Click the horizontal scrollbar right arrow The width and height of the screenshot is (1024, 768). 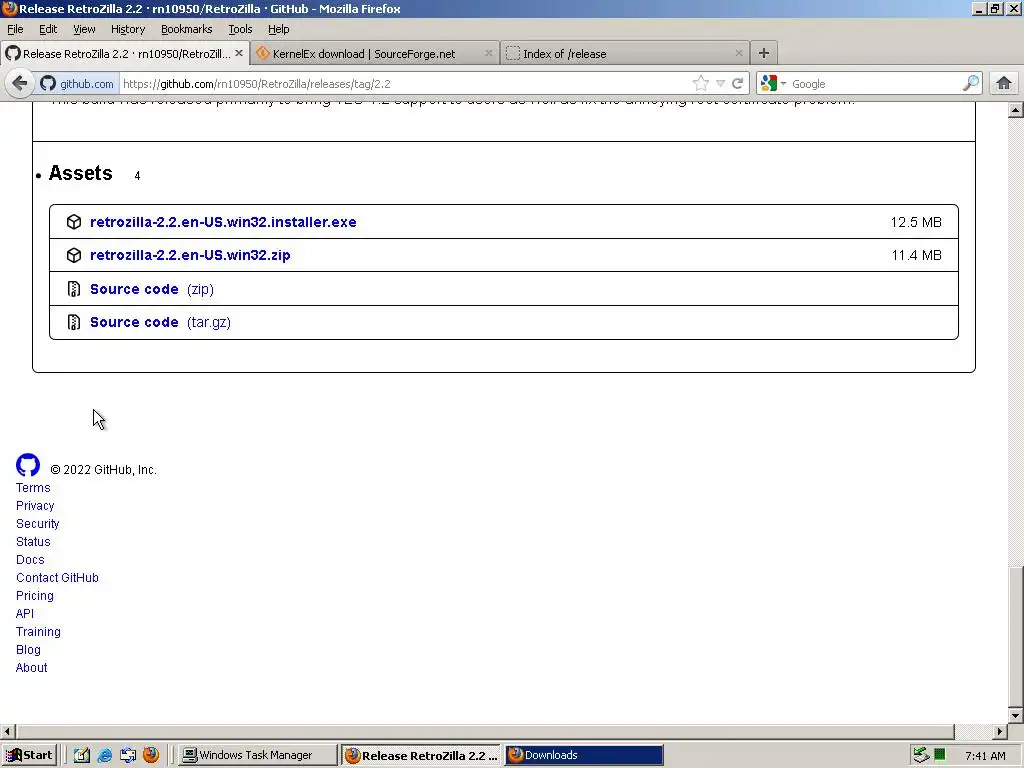(1000, 731)
